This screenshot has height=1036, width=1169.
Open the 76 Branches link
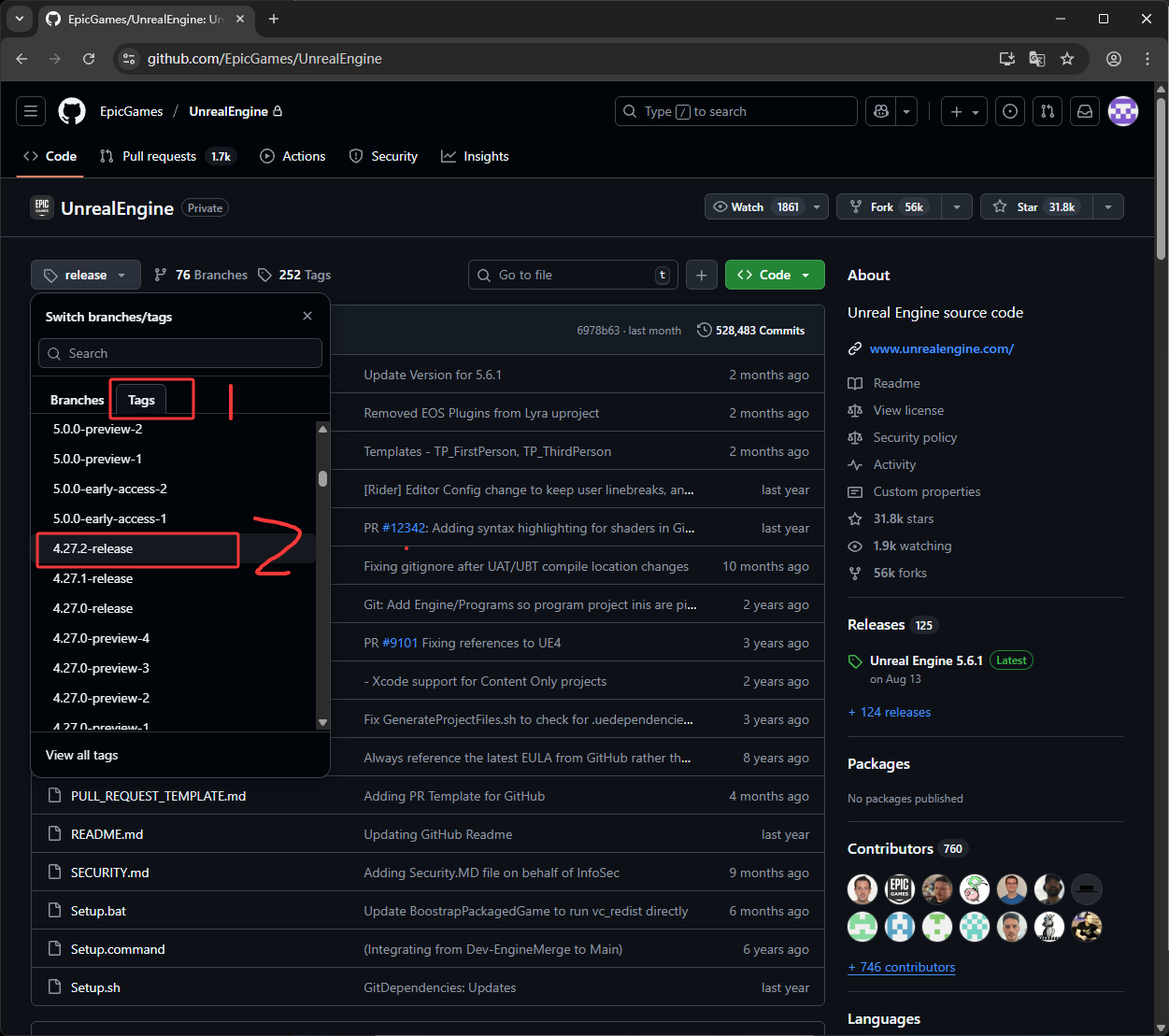coord(201,275)
